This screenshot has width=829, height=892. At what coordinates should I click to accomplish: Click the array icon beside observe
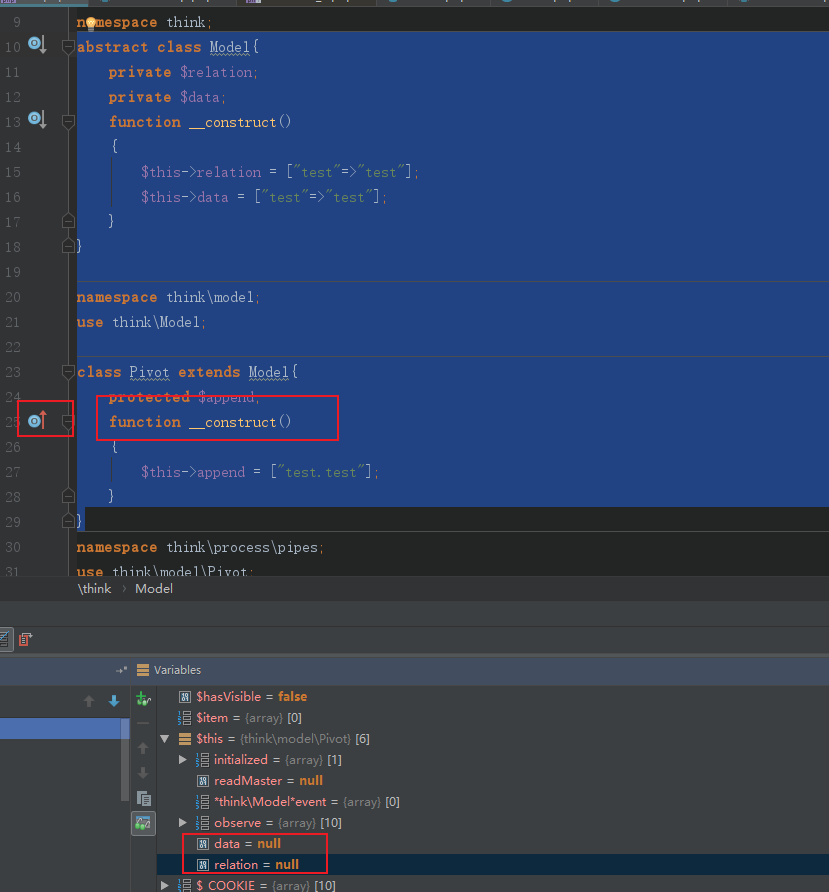[203, 823]
